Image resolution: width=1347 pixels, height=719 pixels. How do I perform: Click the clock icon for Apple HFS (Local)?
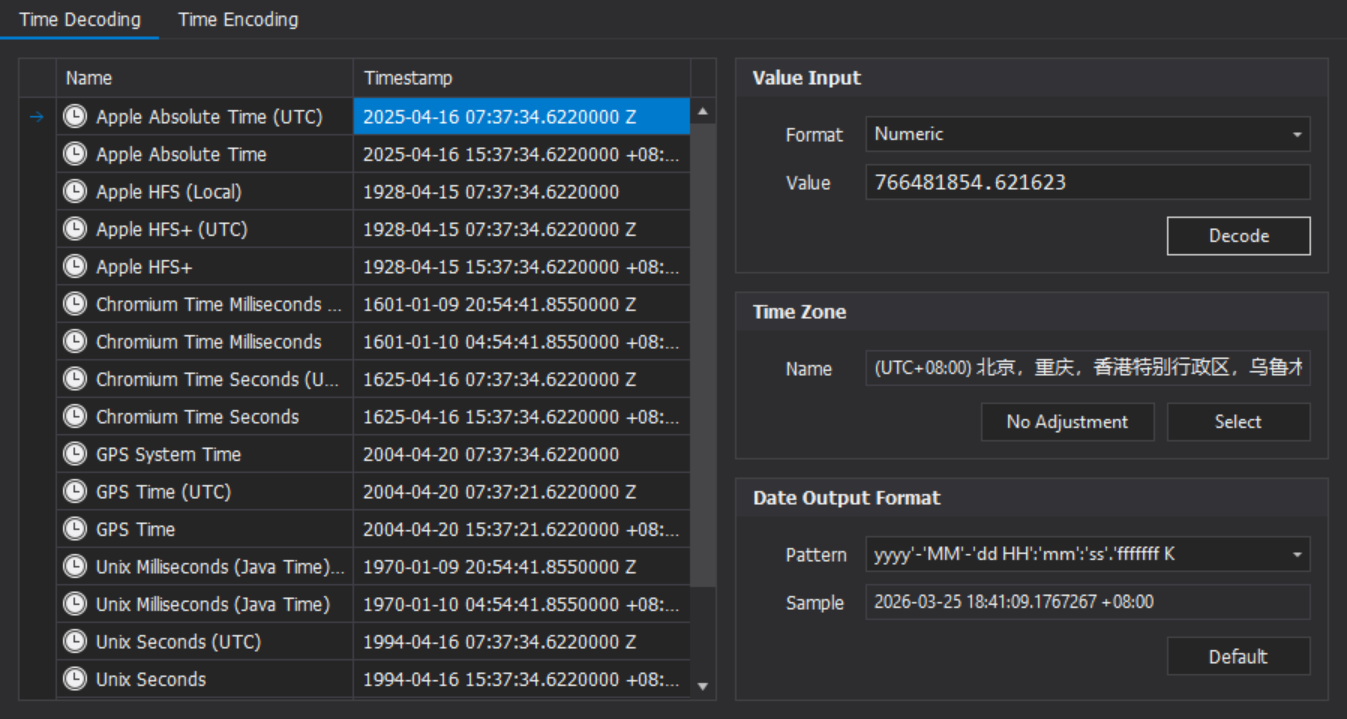(x=75, y=192)
